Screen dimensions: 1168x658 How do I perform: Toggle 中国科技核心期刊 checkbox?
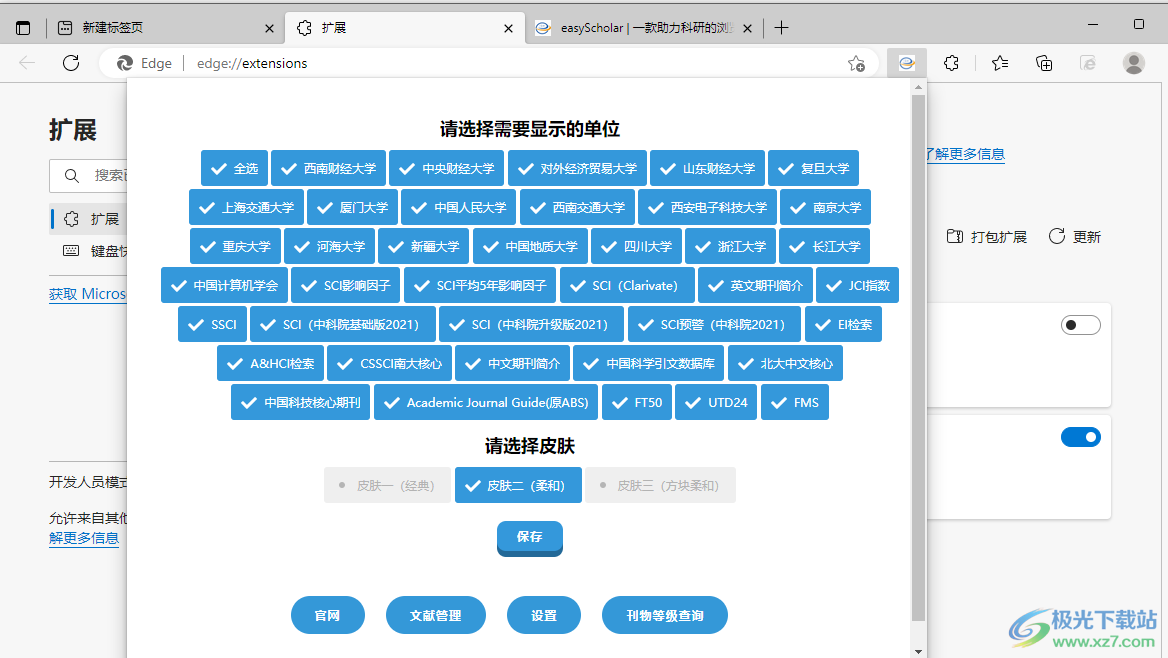(x=300, y=402)
